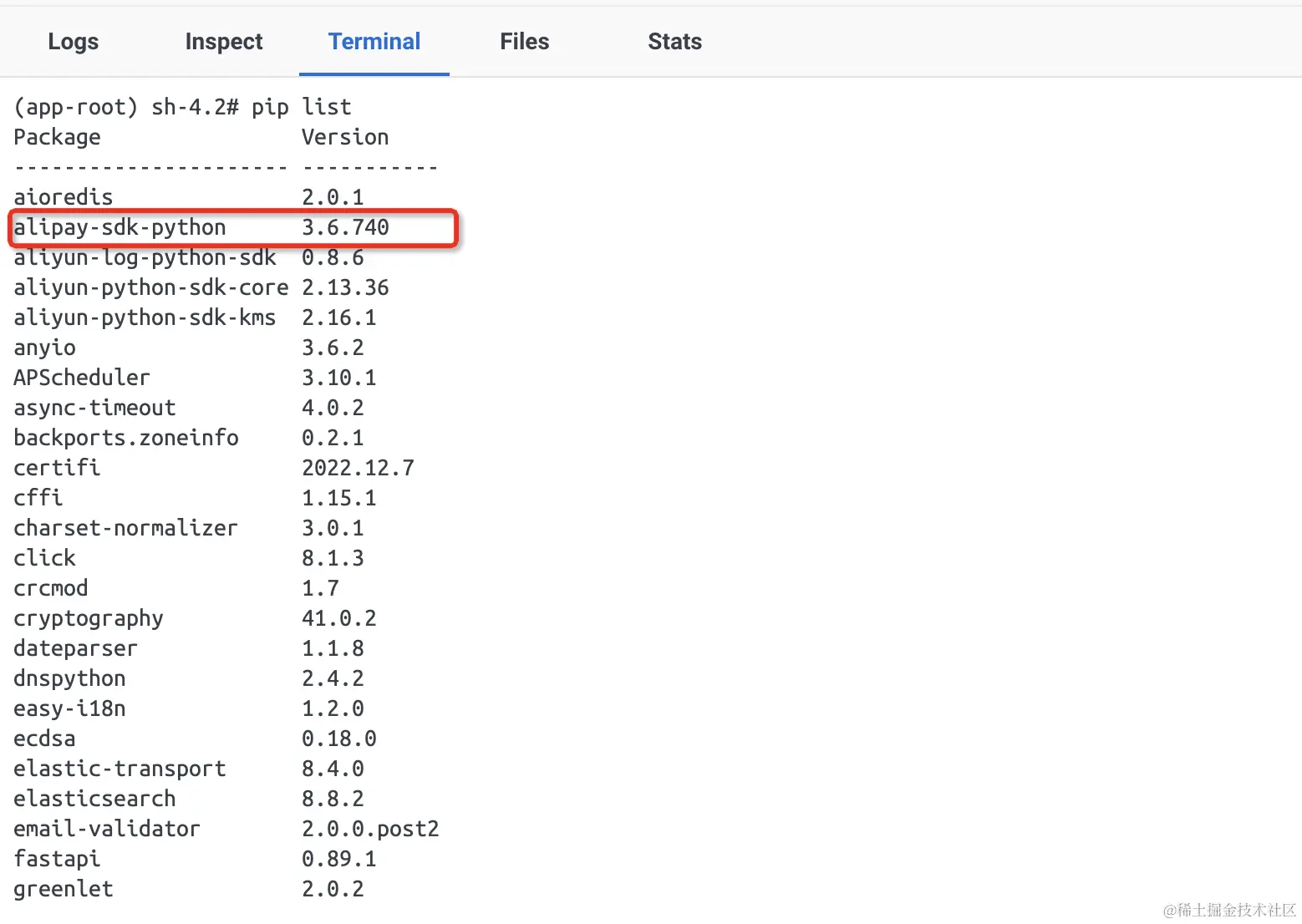Click version '2.0.0.post2' value
The width and height of the screenshot is (1302, 924).
click(x=370, y=829)
